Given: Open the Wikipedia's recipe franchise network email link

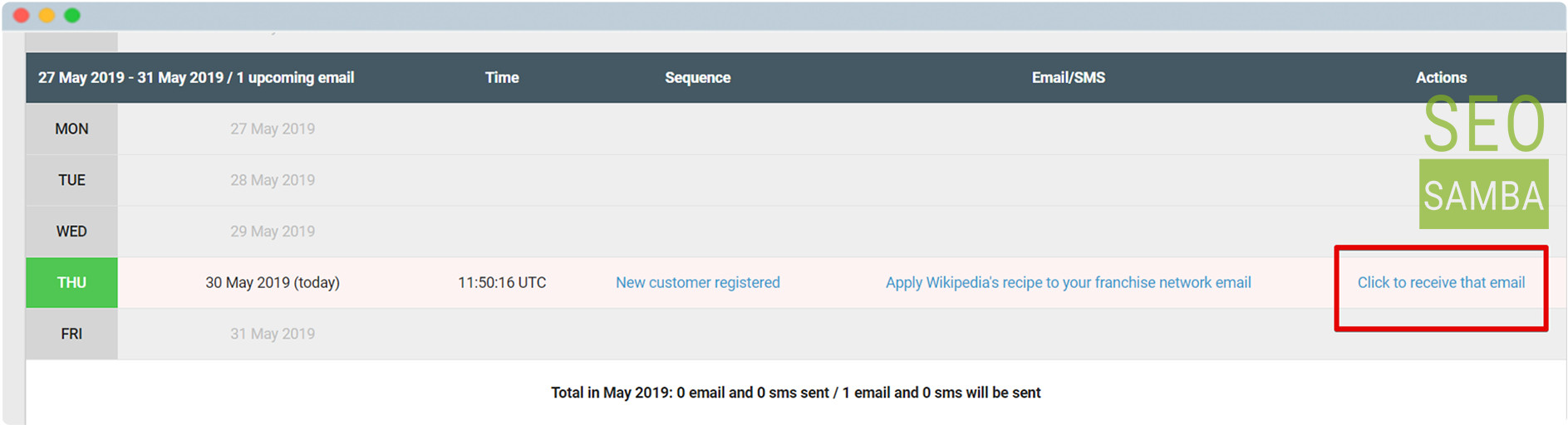Looking at the screenshot, I should [1068, 282].
